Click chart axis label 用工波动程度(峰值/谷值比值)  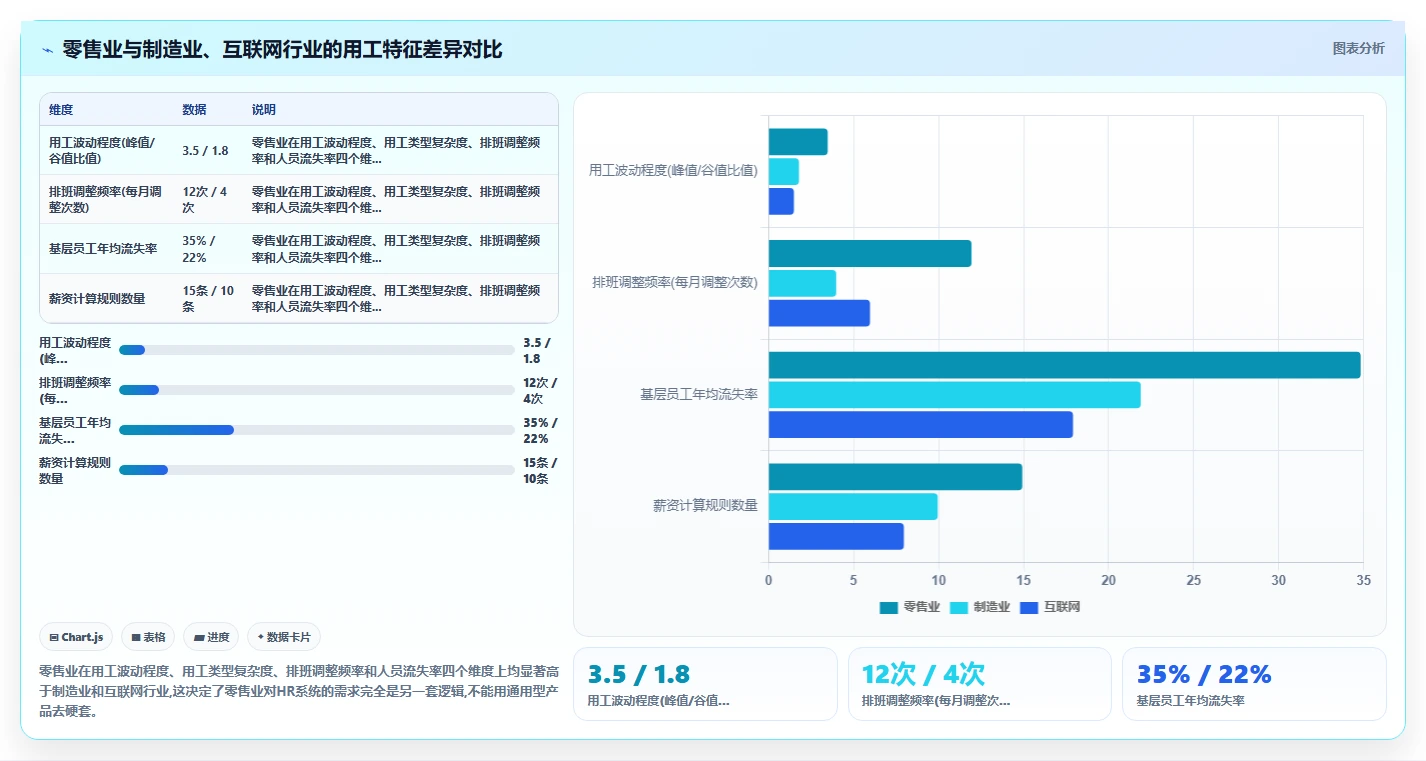673,171
